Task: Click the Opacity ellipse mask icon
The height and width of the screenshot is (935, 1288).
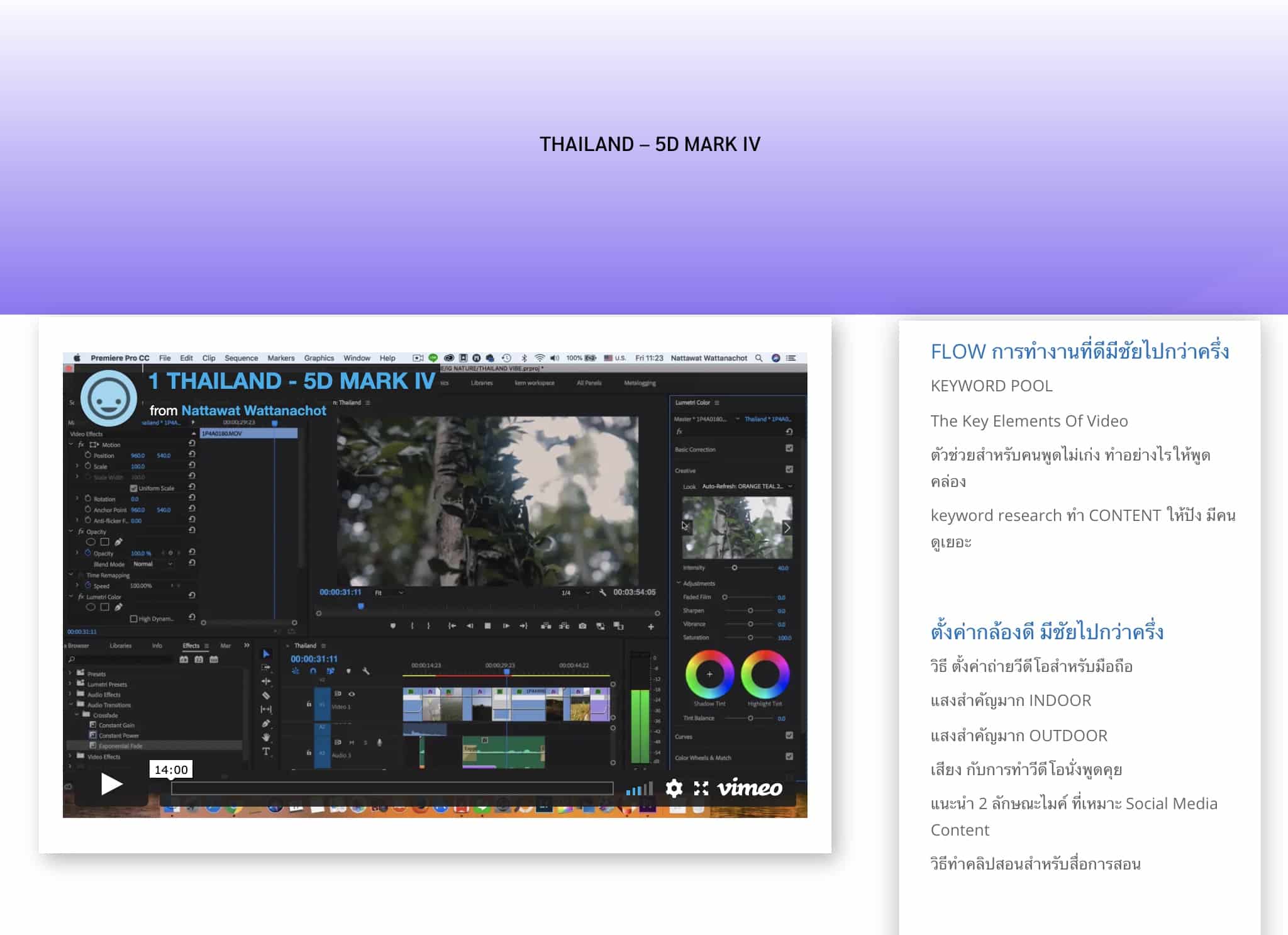Action: click(91, 542)
